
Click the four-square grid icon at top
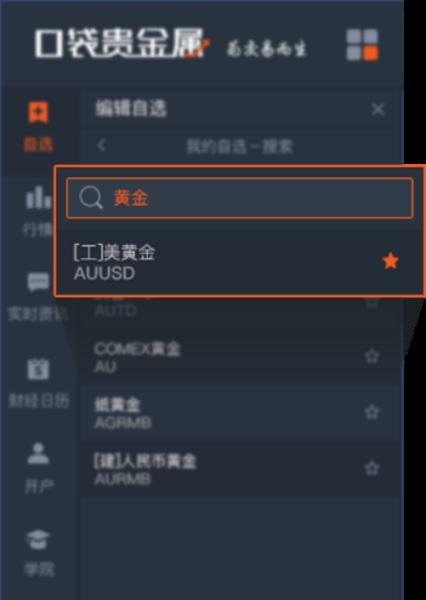pyautogui.click(x=362, y=45)
